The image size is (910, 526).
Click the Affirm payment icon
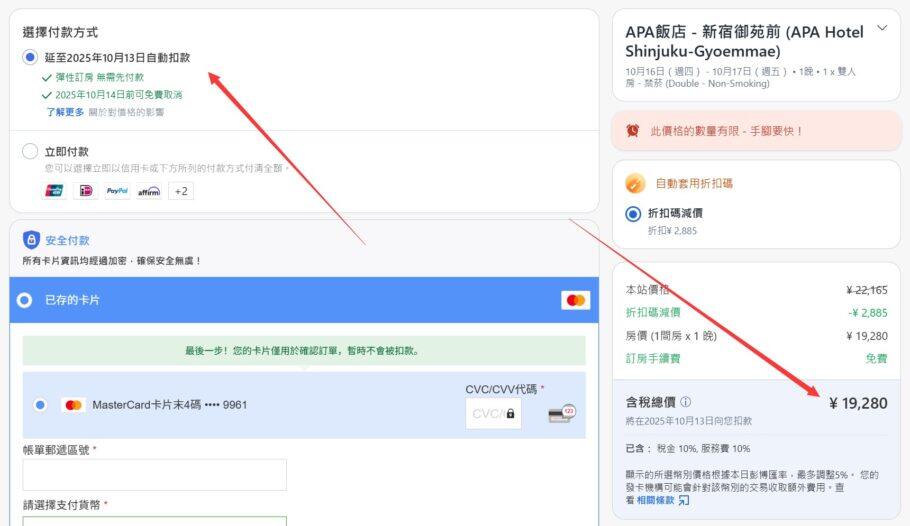pos(149,191)
